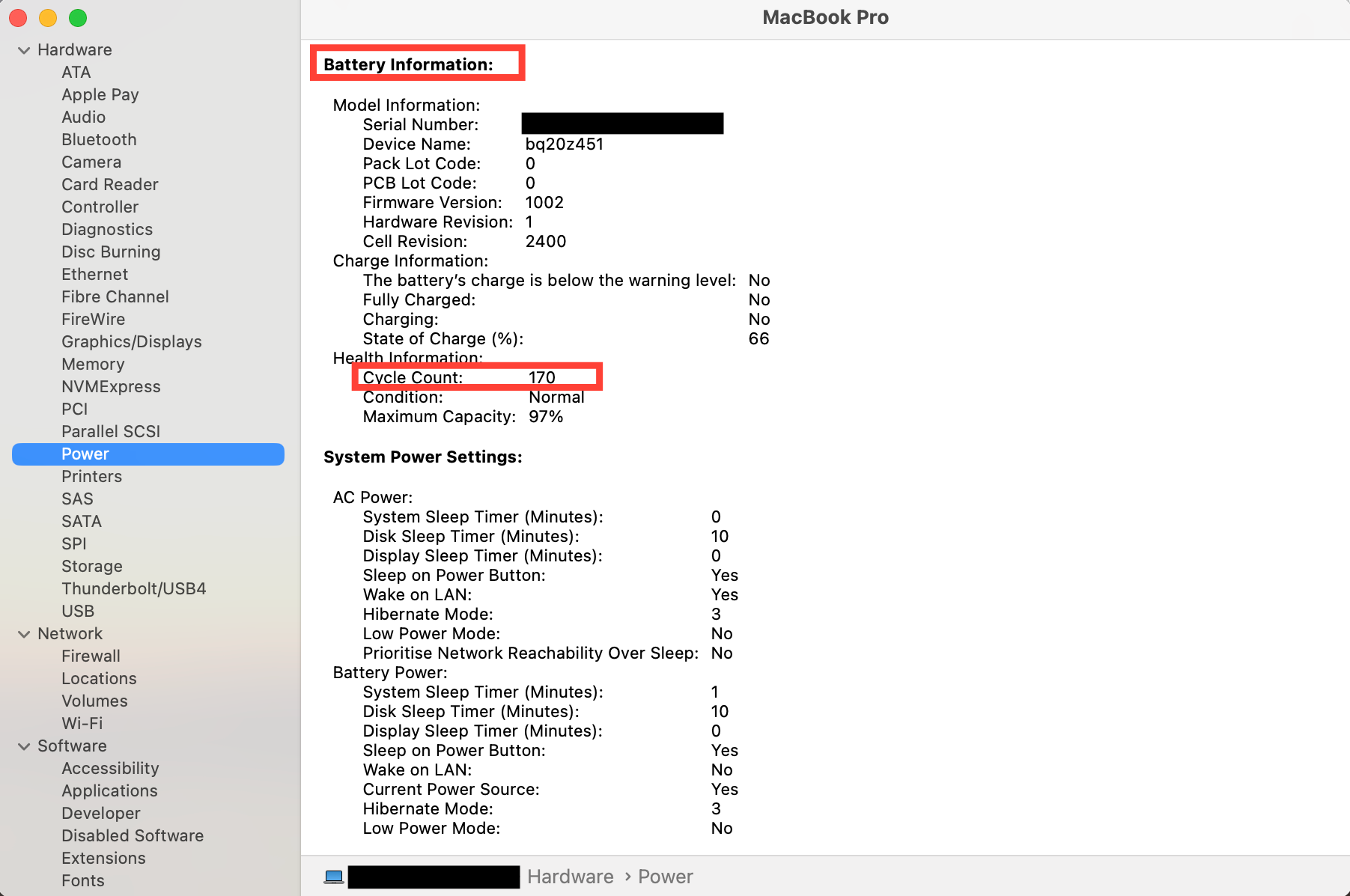Select Card Reader in sidebar
1350x896 pixels.
click(110, 185)
